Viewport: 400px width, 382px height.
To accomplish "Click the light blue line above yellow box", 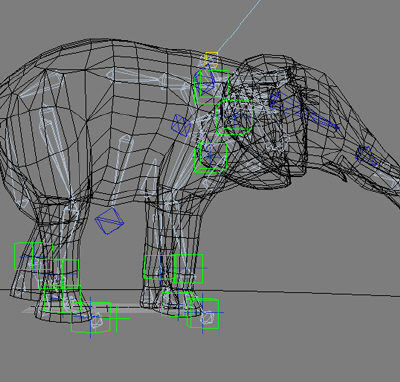I will (239, 27).
